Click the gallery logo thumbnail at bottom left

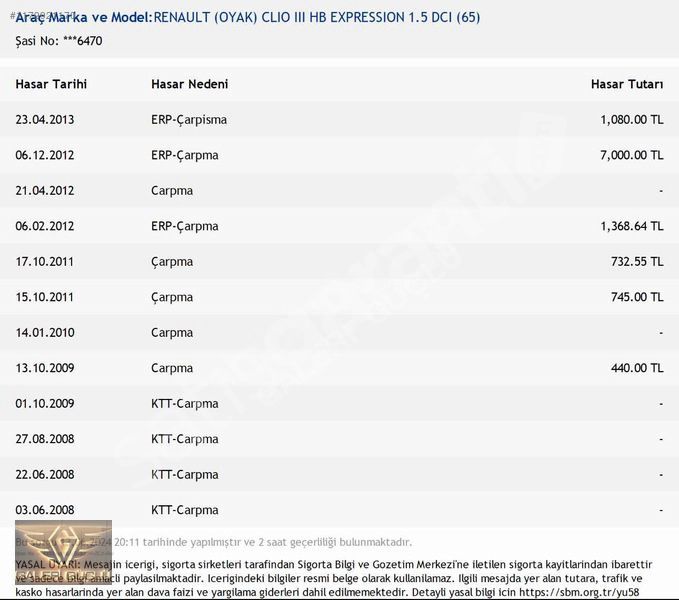pyautogui.click(x=63, y=552)
